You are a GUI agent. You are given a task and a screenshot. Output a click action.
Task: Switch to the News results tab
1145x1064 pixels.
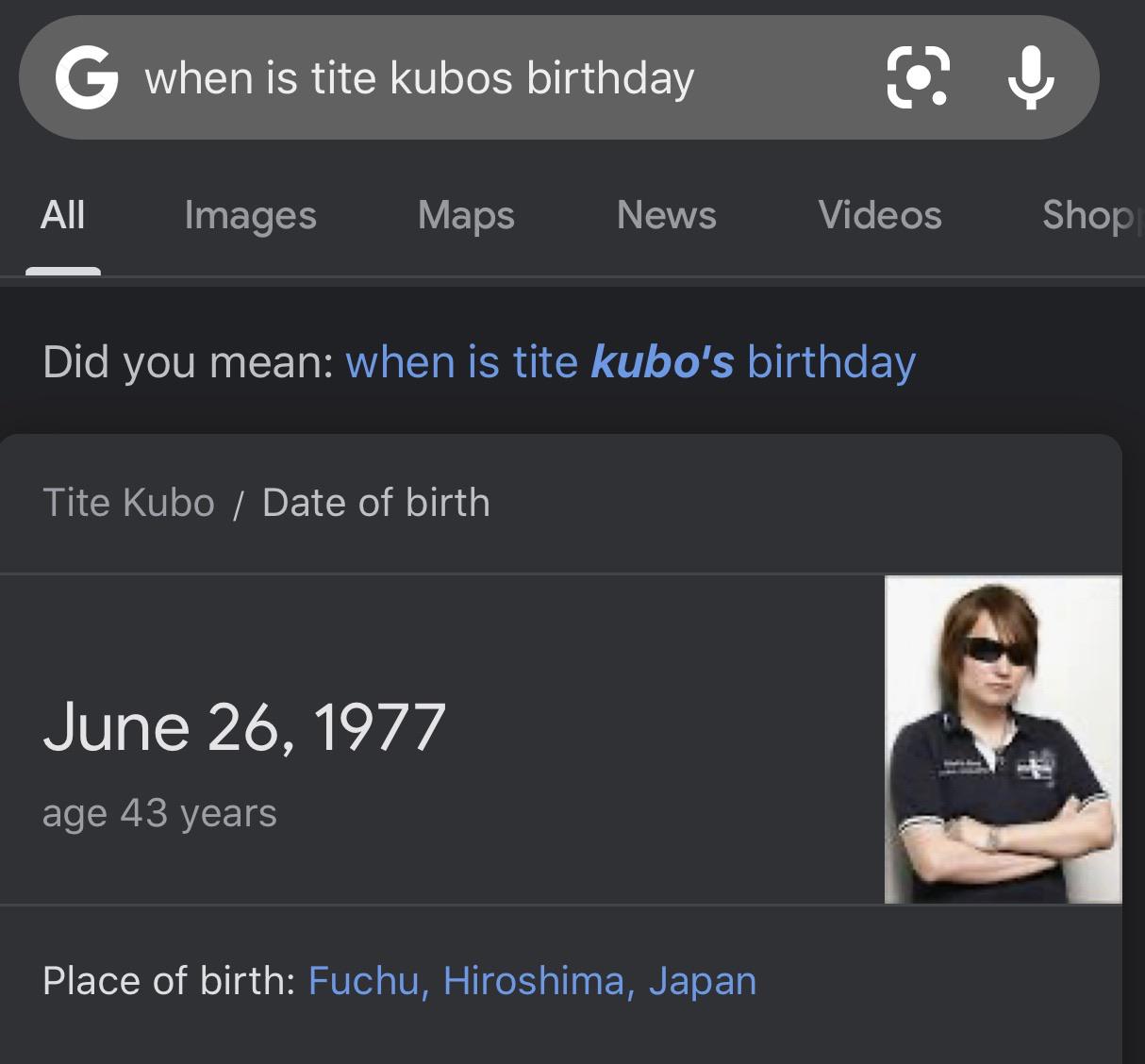[x=666, y=215]
